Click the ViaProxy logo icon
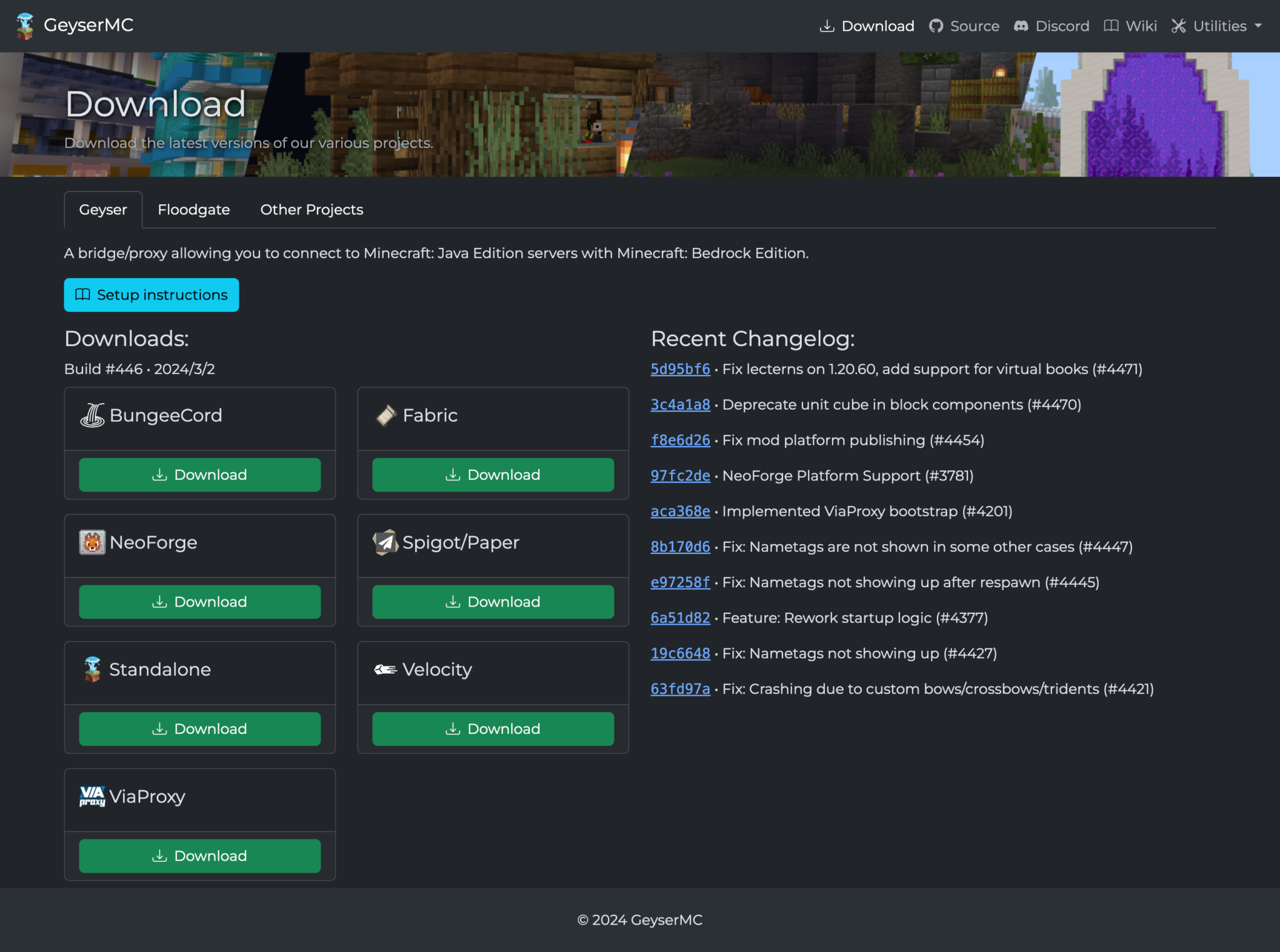Screen dimensions: 1280x952 point(91,796)
